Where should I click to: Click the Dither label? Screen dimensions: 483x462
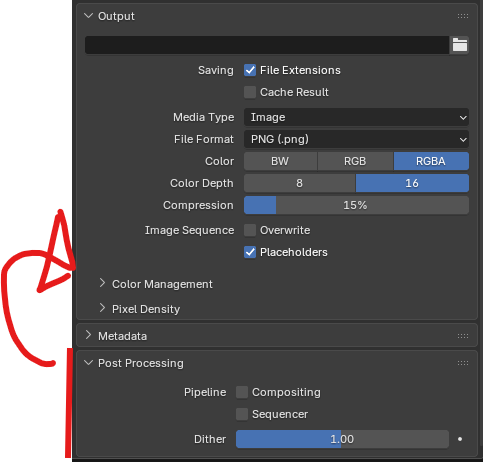point(210,439)
